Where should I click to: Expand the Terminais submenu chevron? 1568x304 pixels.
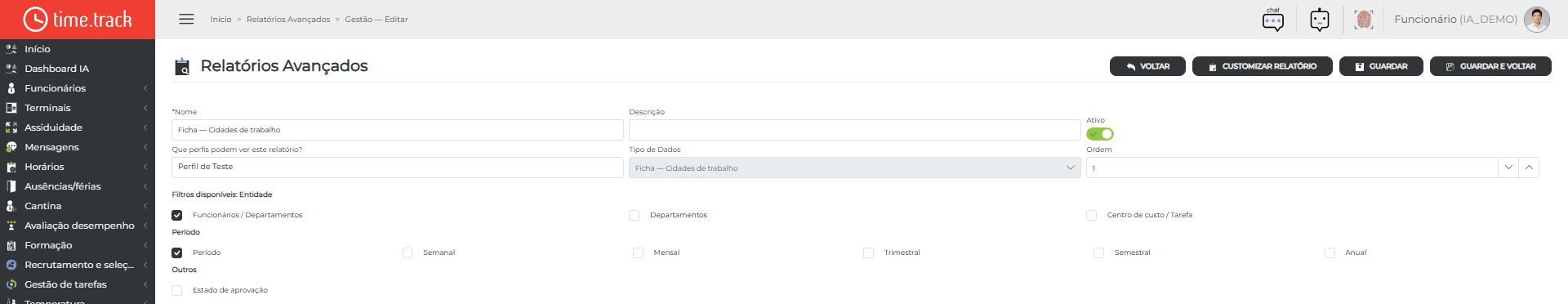click(145, 108)
